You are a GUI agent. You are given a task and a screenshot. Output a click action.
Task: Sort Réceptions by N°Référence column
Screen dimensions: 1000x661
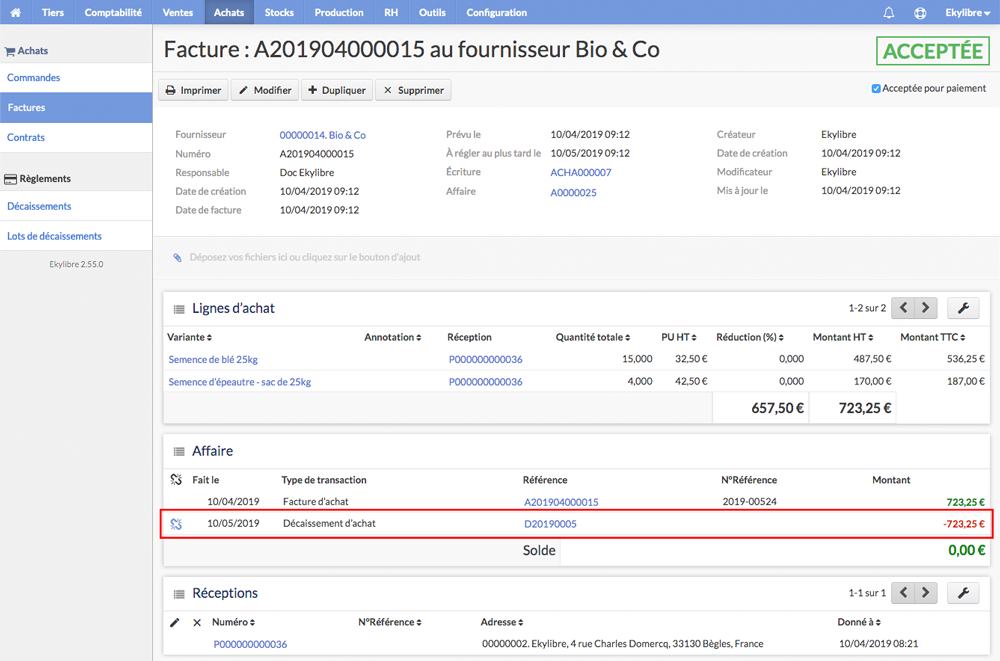point(390,622)
